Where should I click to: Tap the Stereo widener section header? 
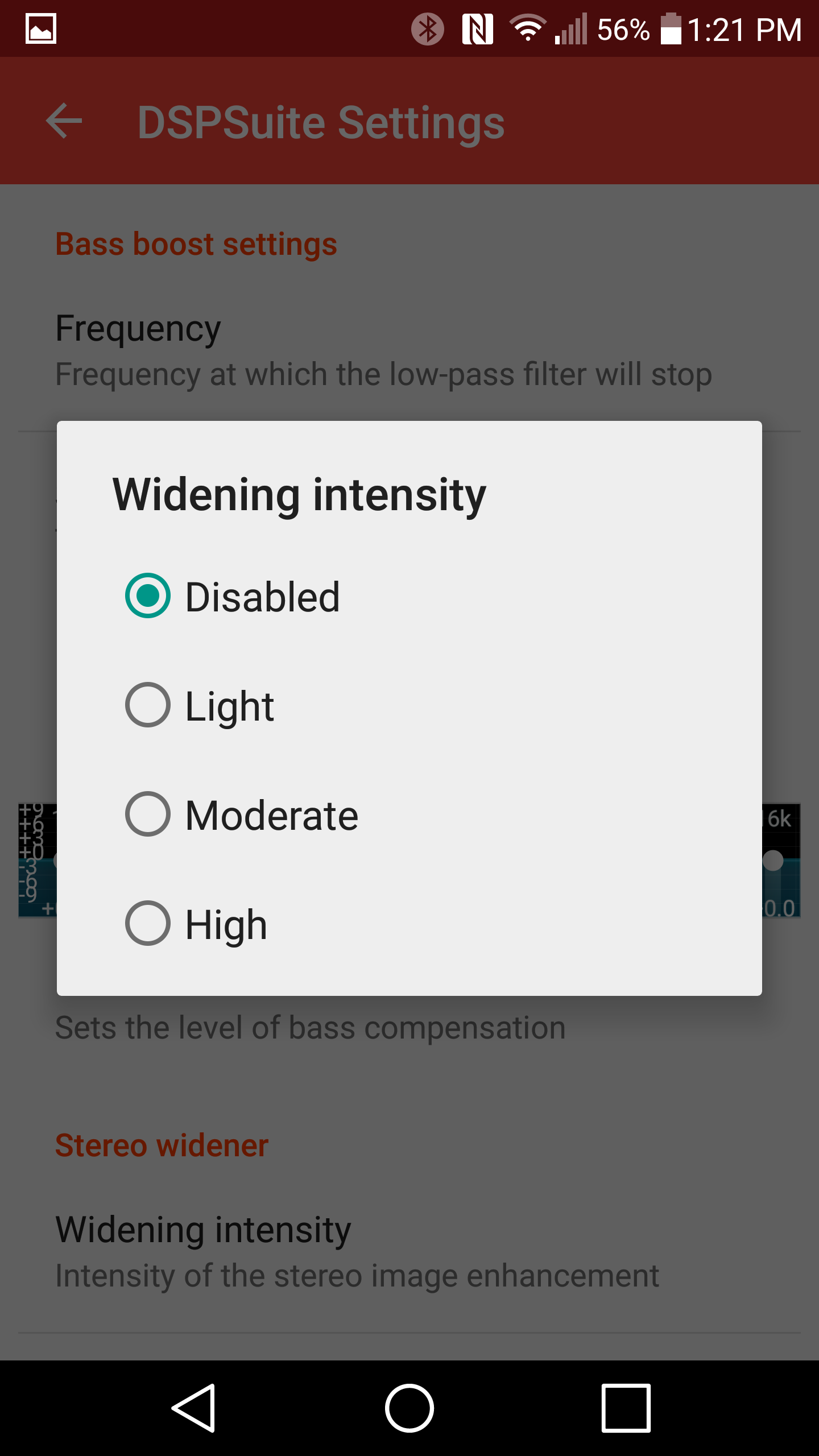point(162,1145)
